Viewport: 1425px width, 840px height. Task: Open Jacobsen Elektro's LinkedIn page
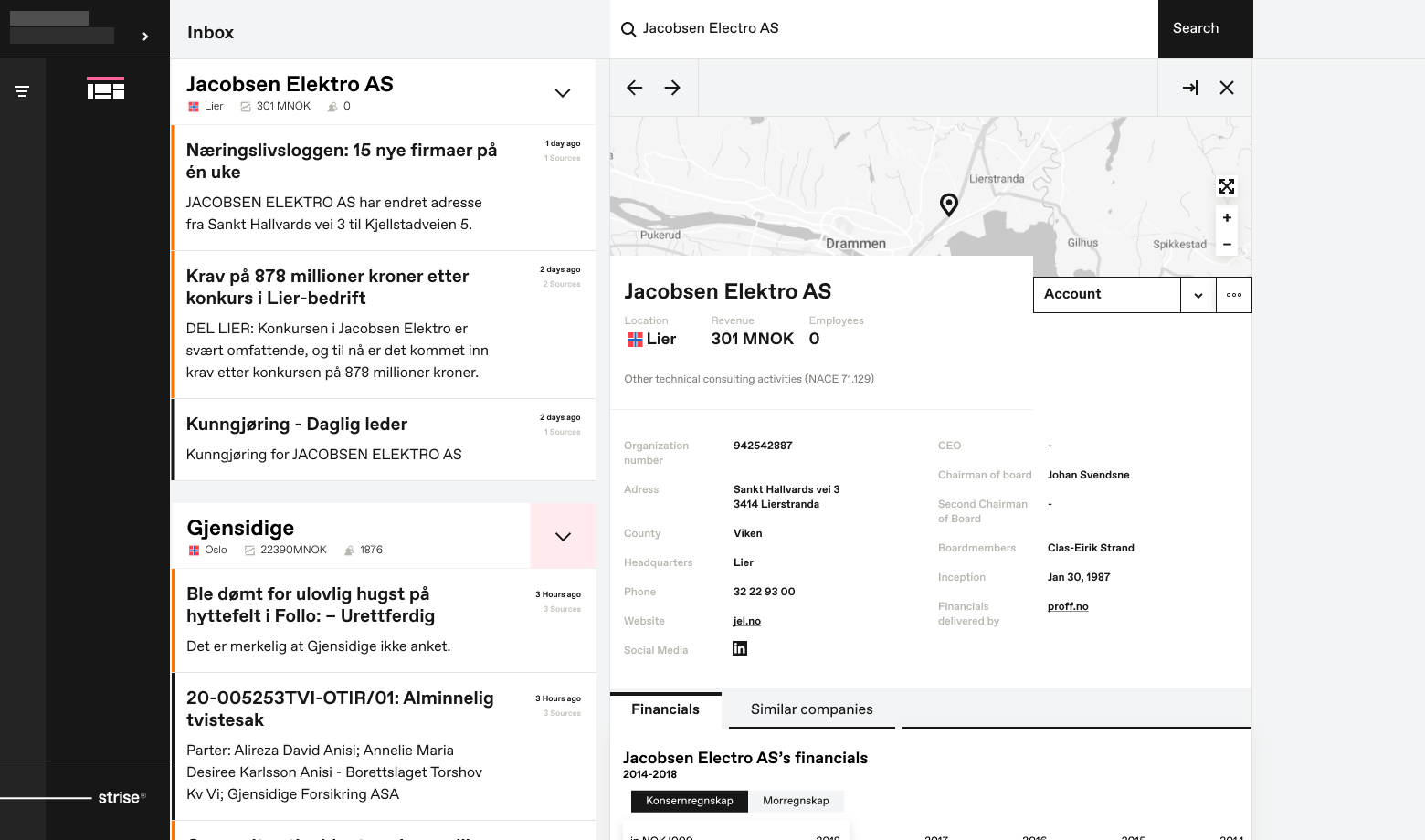coord(739,648)
